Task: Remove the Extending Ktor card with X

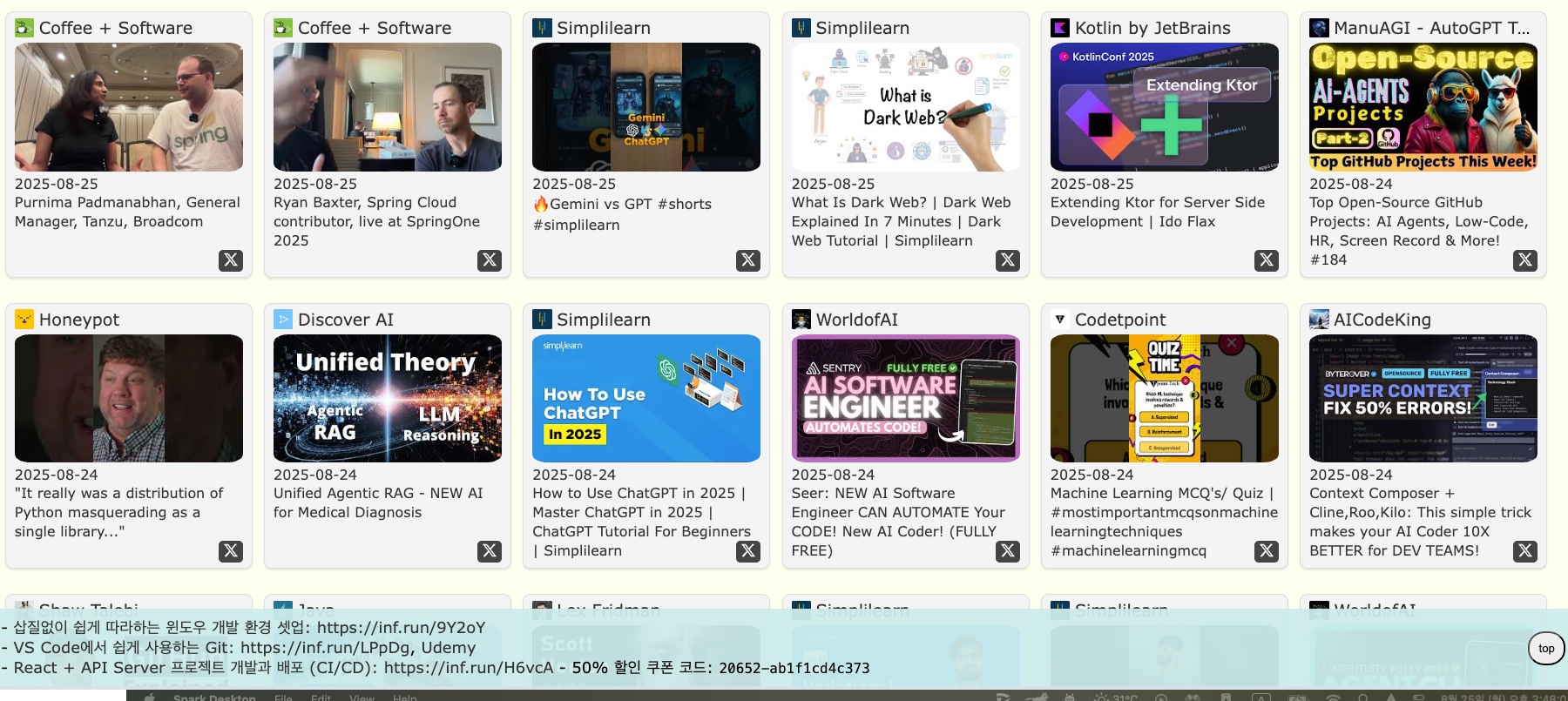Action: coord(1267,260)
